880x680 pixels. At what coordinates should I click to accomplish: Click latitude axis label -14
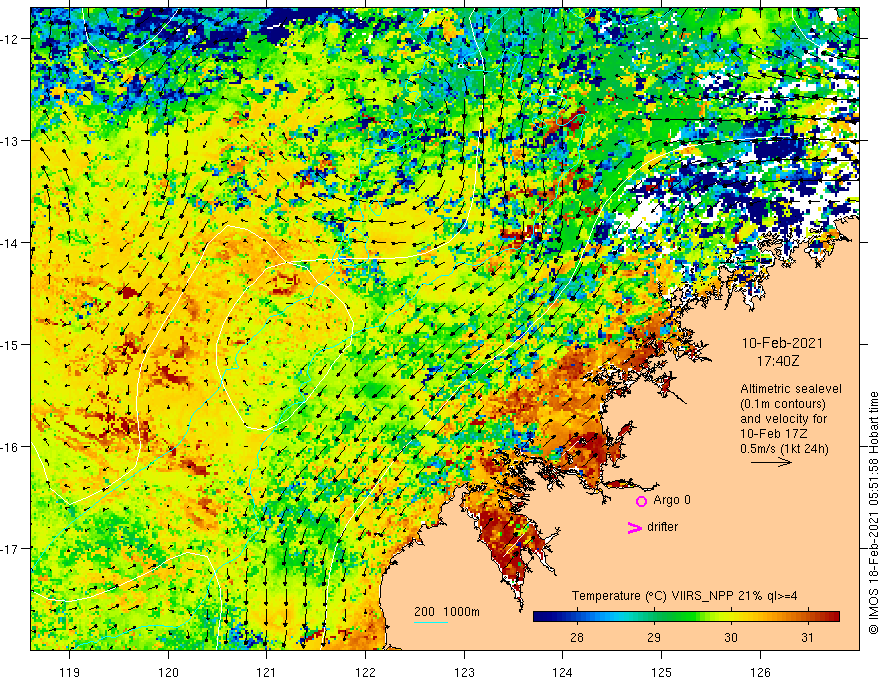pyautogui.click(x=11, y=243)
